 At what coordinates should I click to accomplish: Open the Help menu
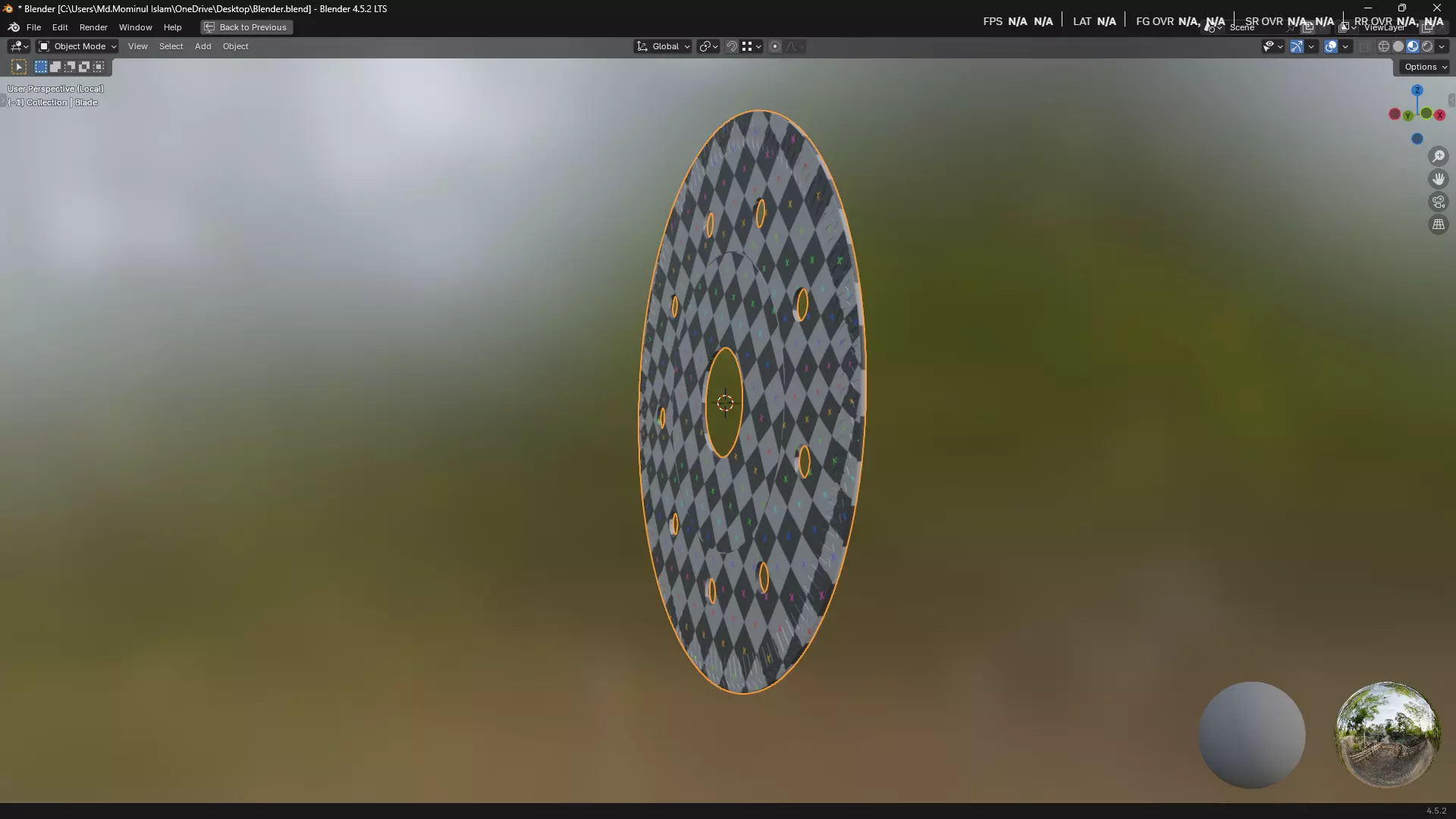click(x=172, y=27)
